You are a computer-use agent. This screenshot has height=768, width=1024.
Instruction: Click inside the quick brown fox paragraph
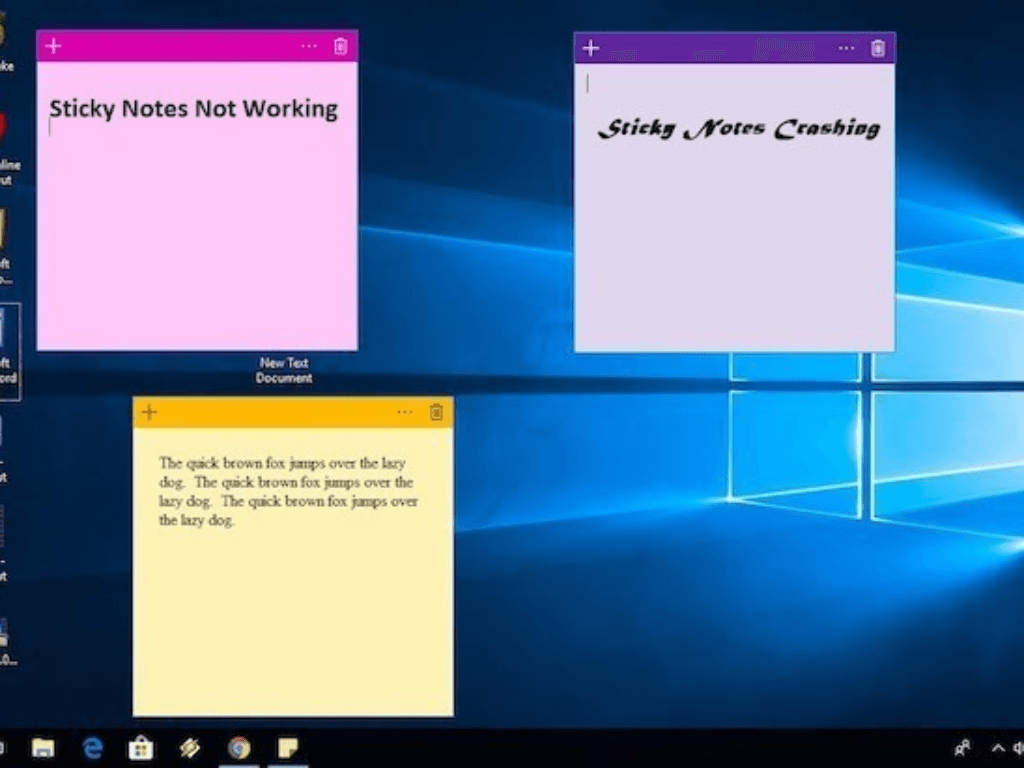288,492
